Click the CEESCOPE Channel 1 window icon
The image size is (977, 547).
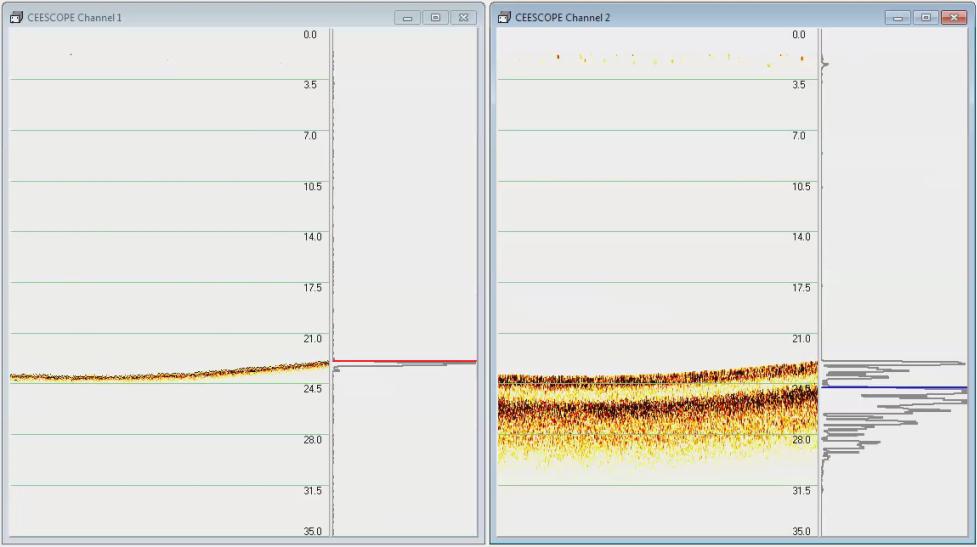click(x=16, y=17)
